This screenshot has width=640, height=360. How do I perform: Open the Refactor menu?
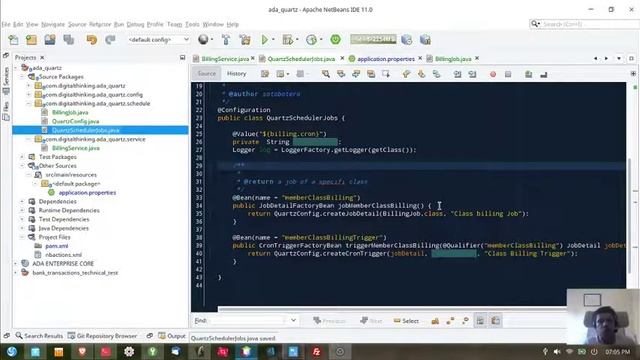[x=100, y=24]
